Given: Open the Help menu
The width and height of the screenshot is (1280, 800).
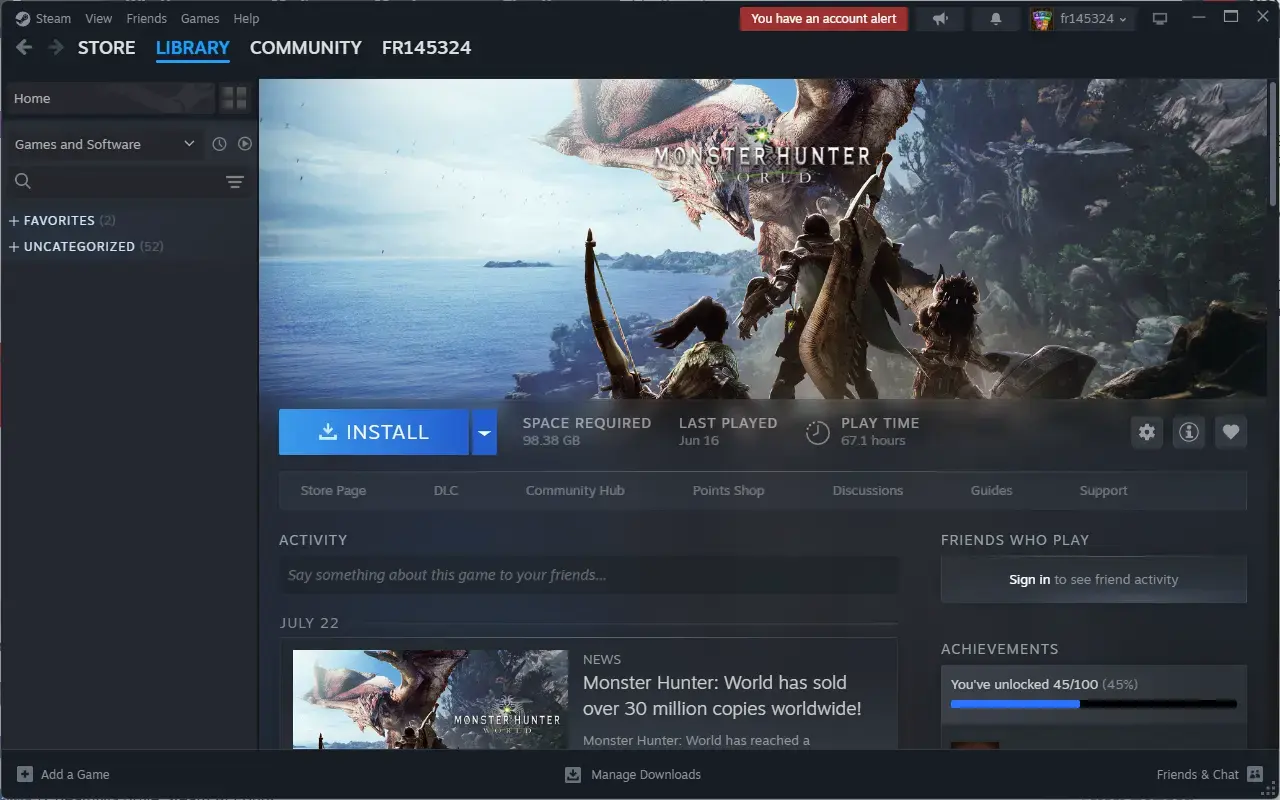Looking at the screenshot, I should tap(246, 18).
